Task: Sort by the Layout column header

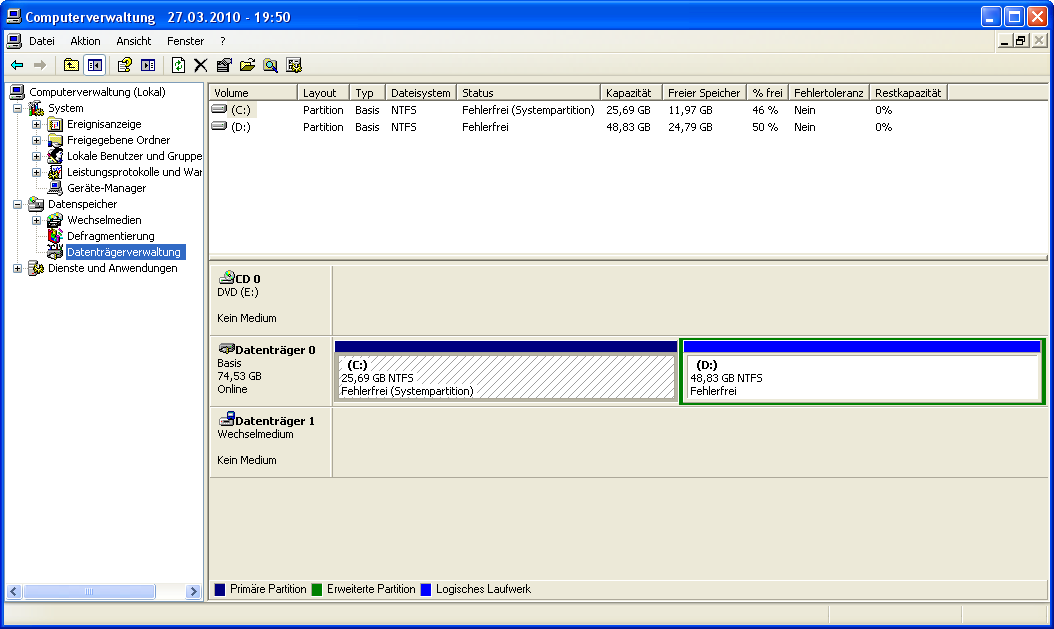Action: click(x=323, y=93)
